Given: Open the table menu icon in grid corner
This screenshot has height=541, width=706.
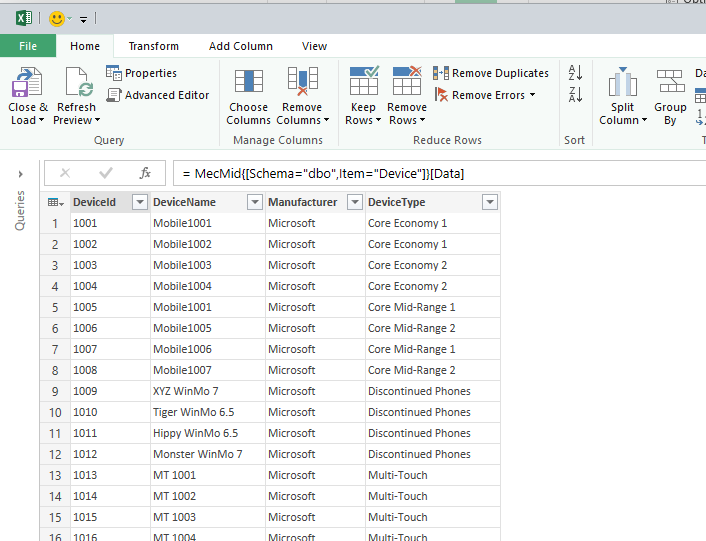Looking at the screenshot, I should [55, 203].
